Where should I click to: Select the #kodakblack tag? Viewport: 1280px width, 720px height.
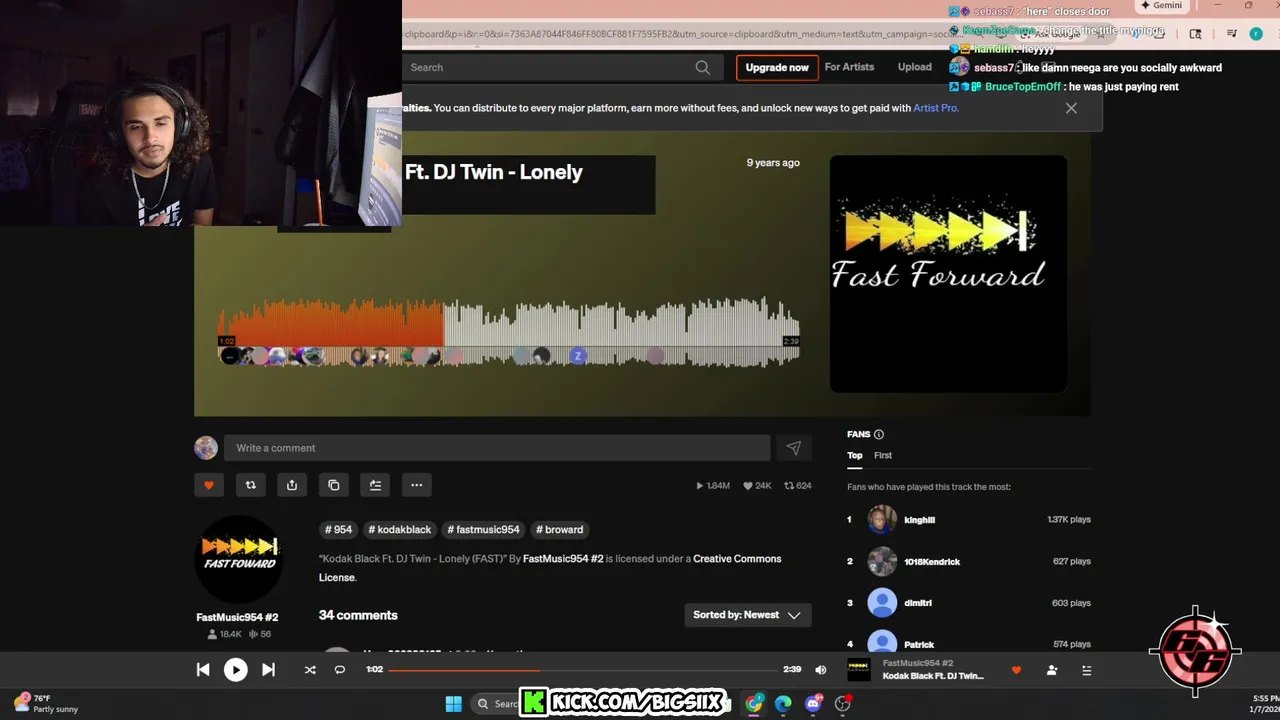[x=399, y=529]
